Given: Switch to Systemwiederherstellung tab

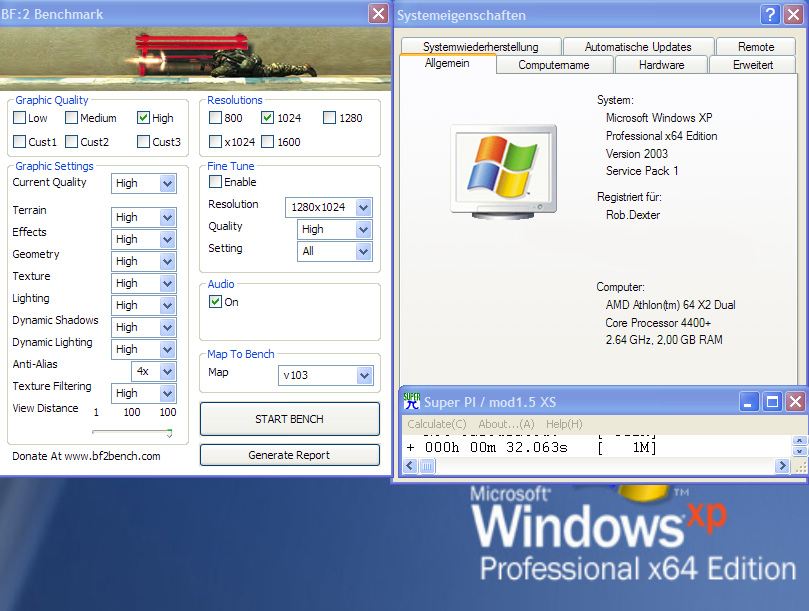Looking at the screenshot, I should [481, 46].
